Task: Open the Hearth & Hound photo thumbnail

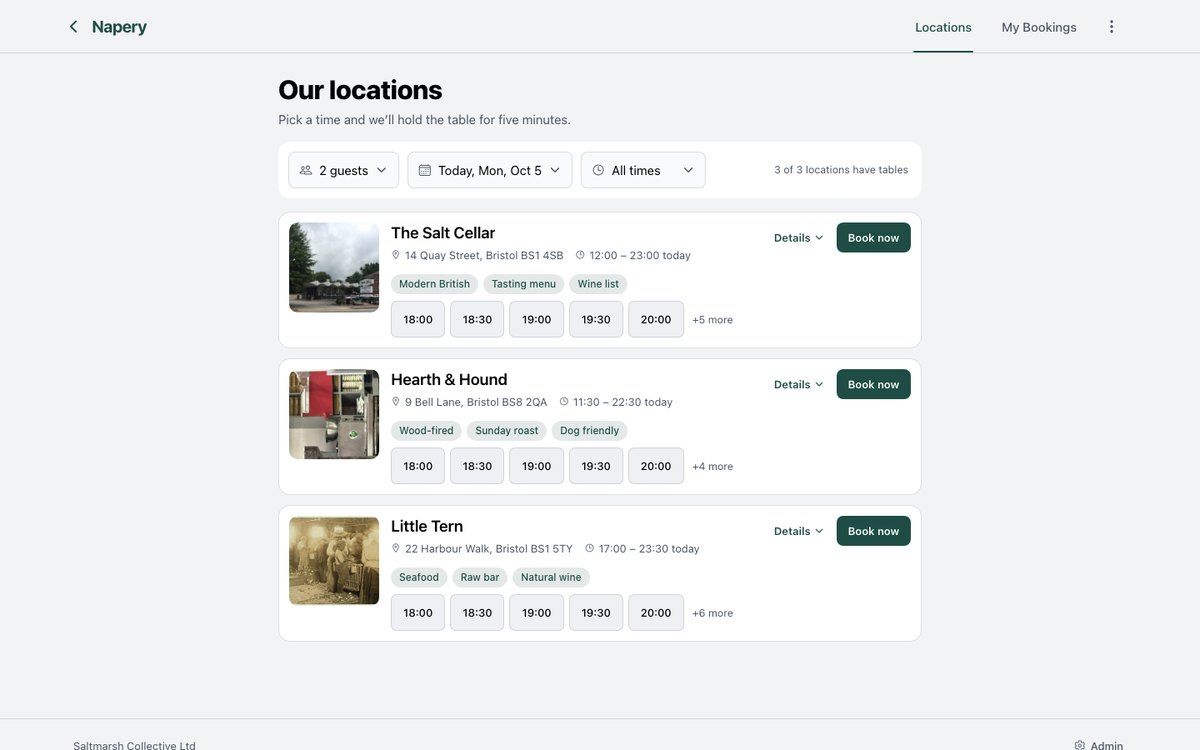Action: tap(334, 414)
